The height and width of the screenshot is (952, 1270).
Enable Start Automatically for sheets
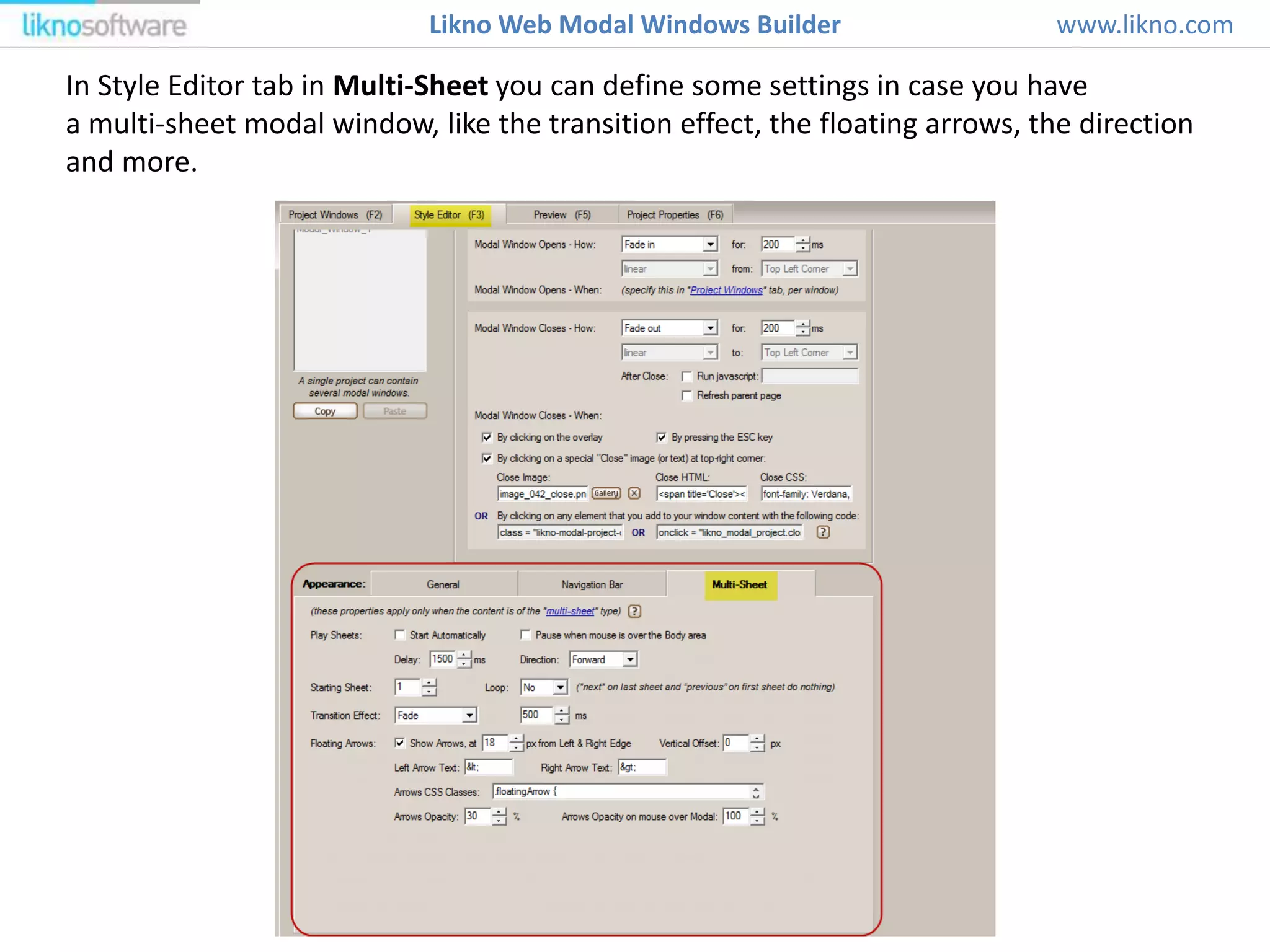pyautogui.click(x=400, y=635)
